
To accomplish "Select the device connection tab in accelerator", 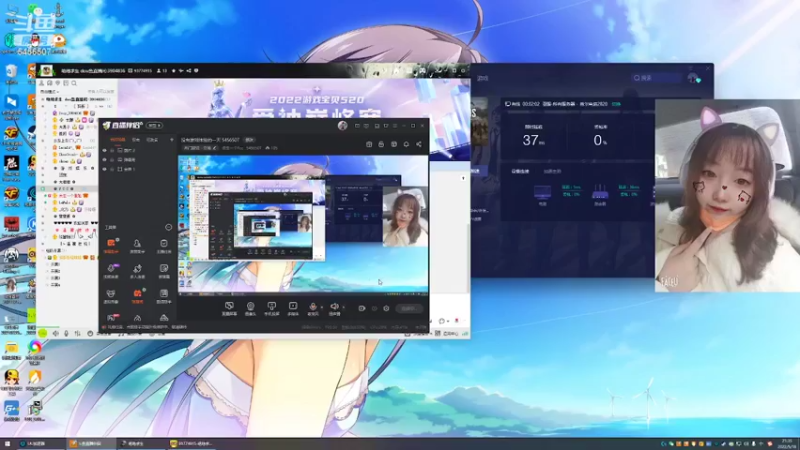I will pos(520,171).
